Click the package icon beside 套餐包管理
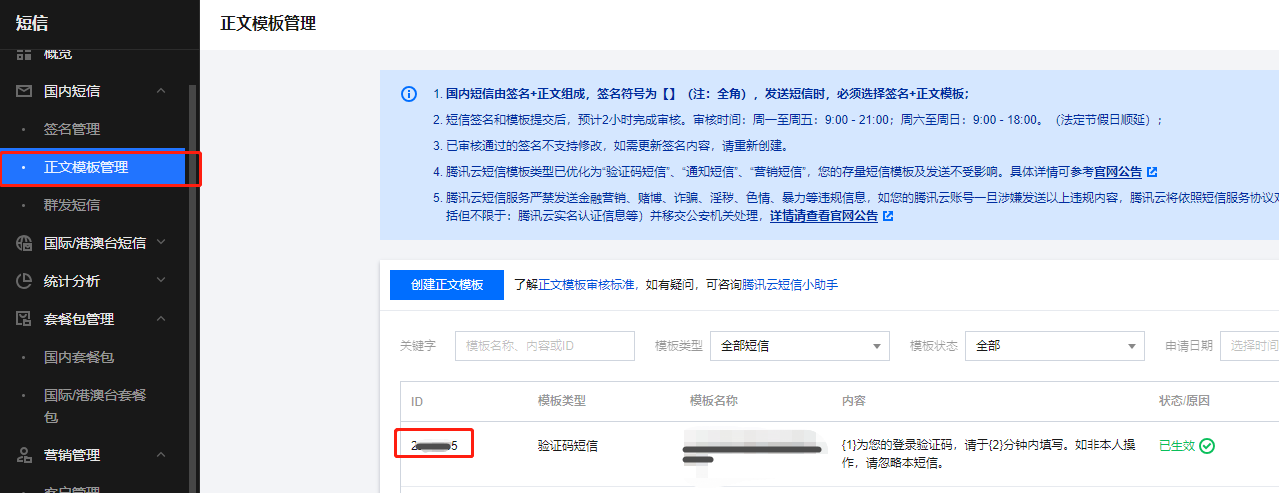Image resolution: width=1279 pixels, height=493 pixels. click(25, 319)
